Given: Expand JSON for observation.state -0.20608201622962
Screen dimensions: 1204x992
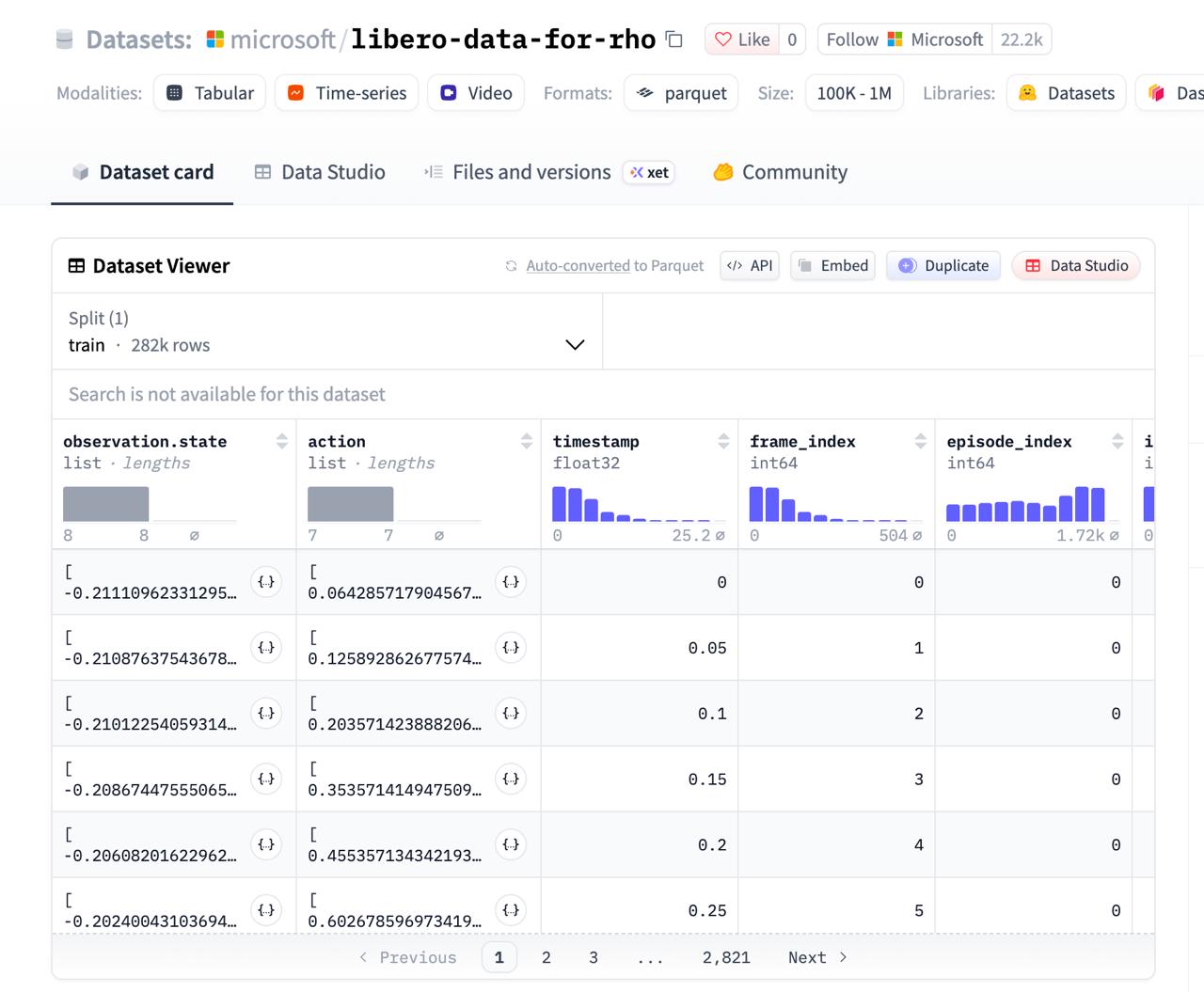Looking at the screenshot, I should coord(266,845).
